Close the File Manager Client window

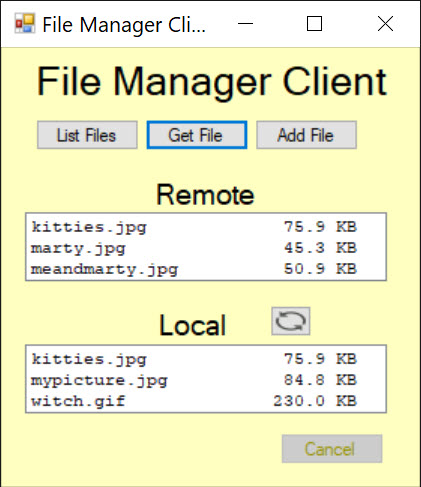pyautogui.click(x=385, y=24)
